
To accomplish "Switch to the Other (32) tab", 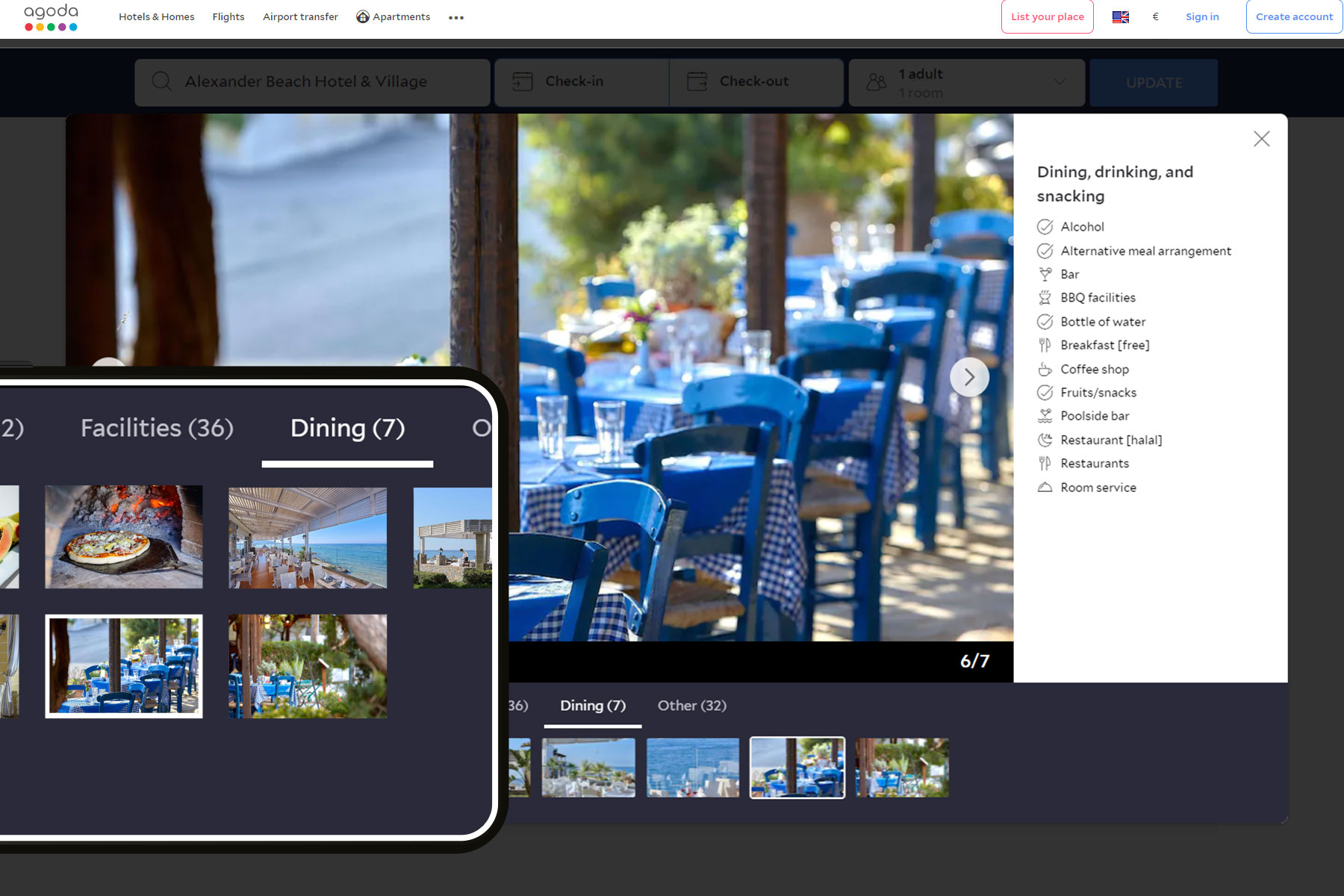I will (x=691, y=706).
